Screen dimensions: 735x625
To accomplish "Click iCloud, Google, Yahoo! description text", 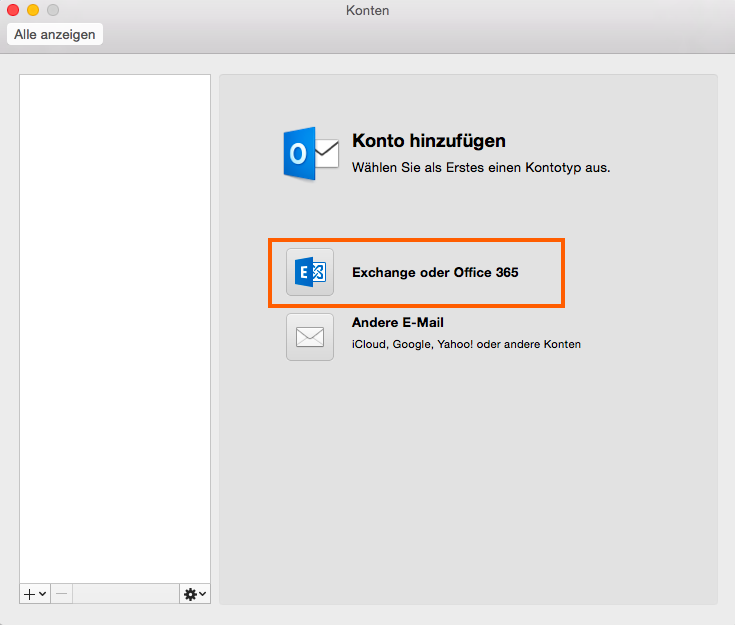I will point(466,344).
